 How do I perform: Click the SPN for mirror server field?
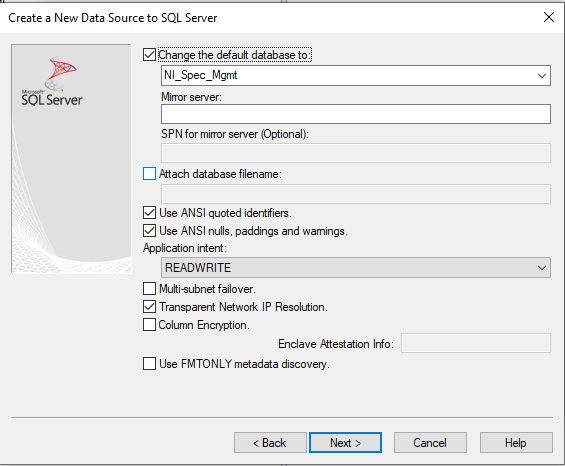click(x=356, y=153)
